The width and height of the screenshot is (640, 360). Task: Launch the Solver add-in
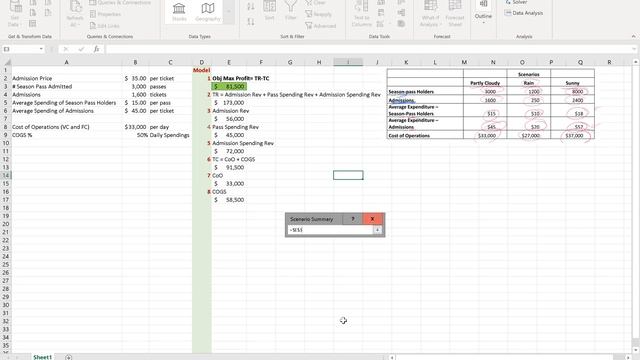516,2
